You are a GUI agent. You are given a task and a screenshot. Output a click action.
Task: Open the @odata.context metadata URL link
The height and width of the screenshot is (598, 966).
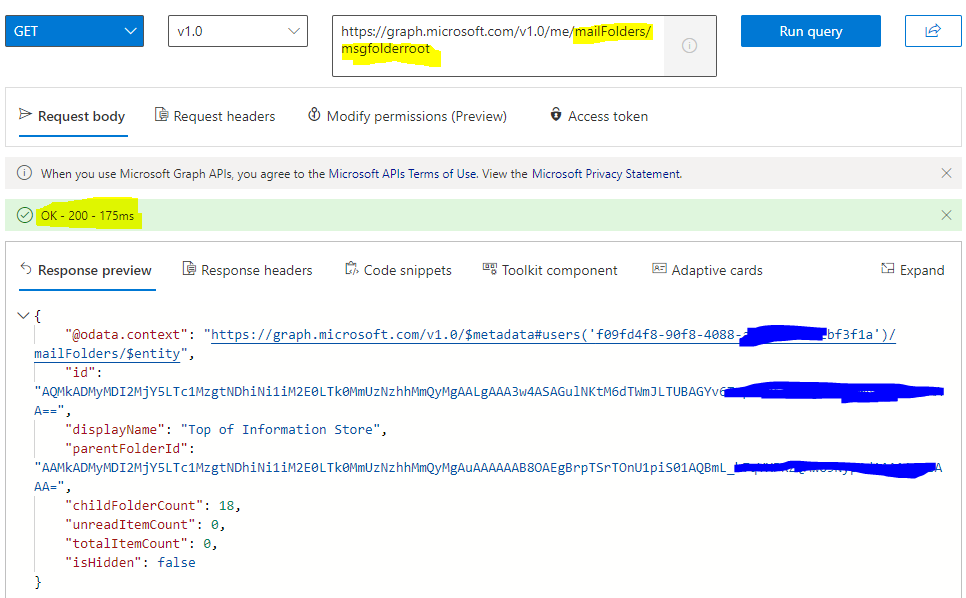click(400, 334)
